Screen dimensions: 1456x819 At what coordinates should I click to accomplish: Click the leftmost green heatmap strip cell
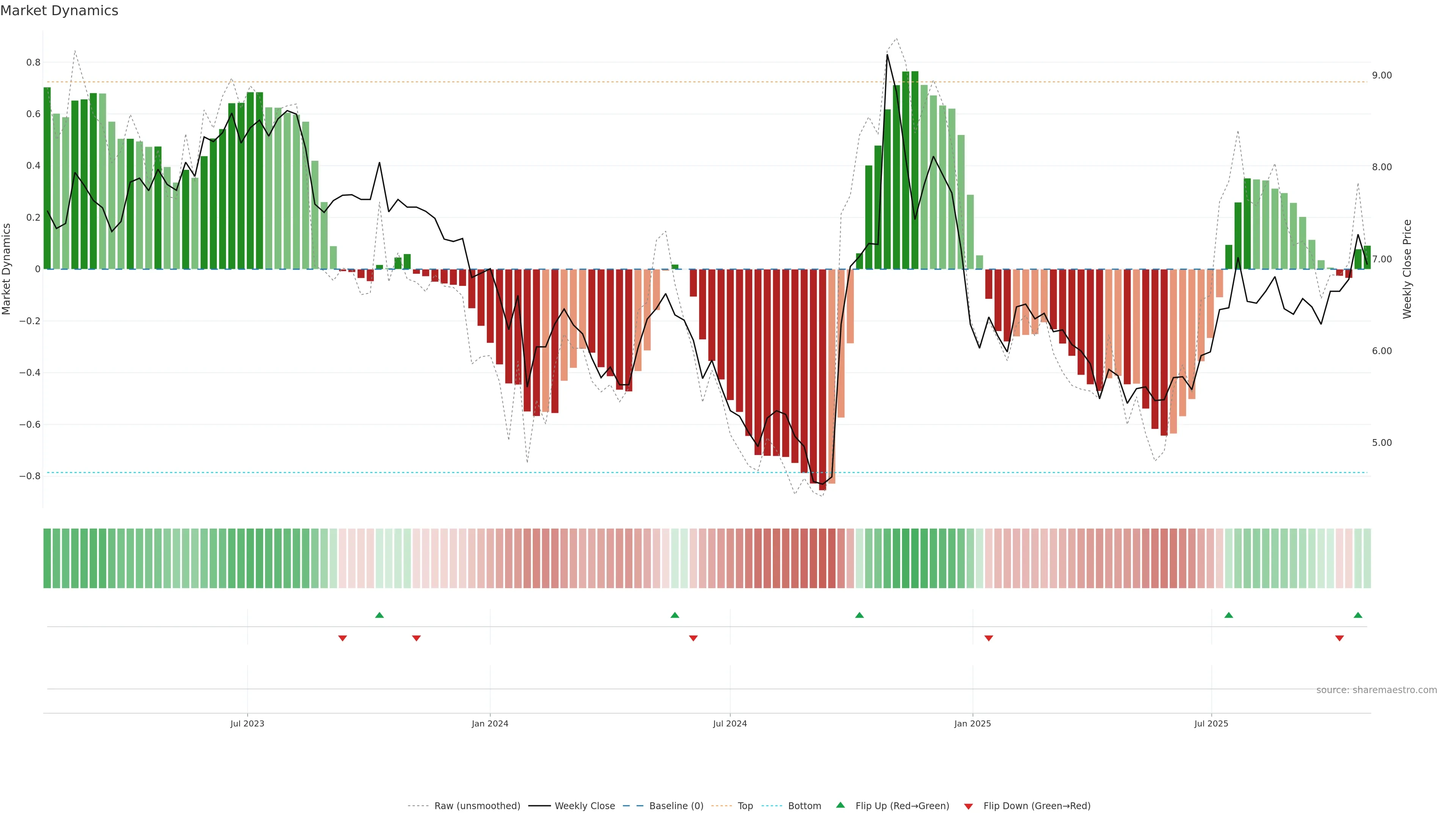tap(47, 558)
